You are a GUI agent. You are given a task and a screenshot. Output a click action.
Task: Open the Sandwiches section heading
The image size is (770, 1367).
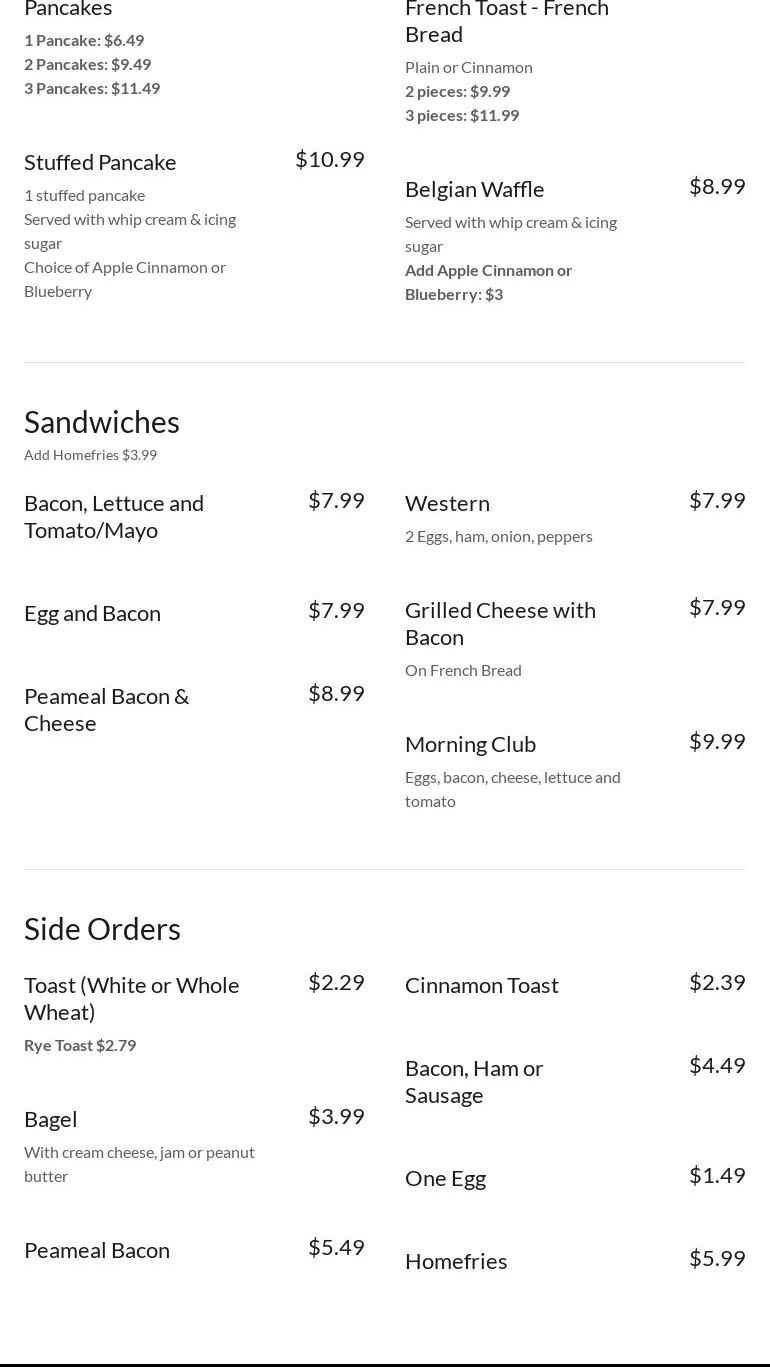[102, 422]
